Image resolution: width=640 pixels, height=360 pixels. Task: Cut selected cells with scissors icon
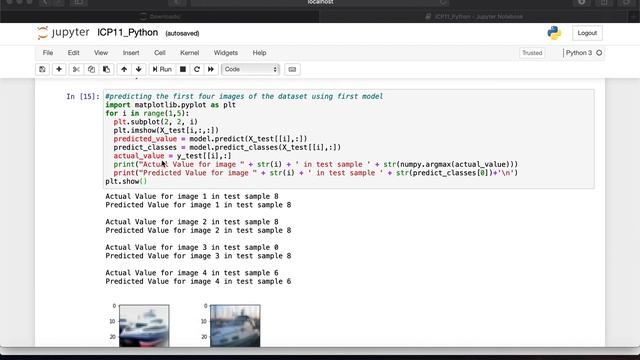tap(76, 69)
